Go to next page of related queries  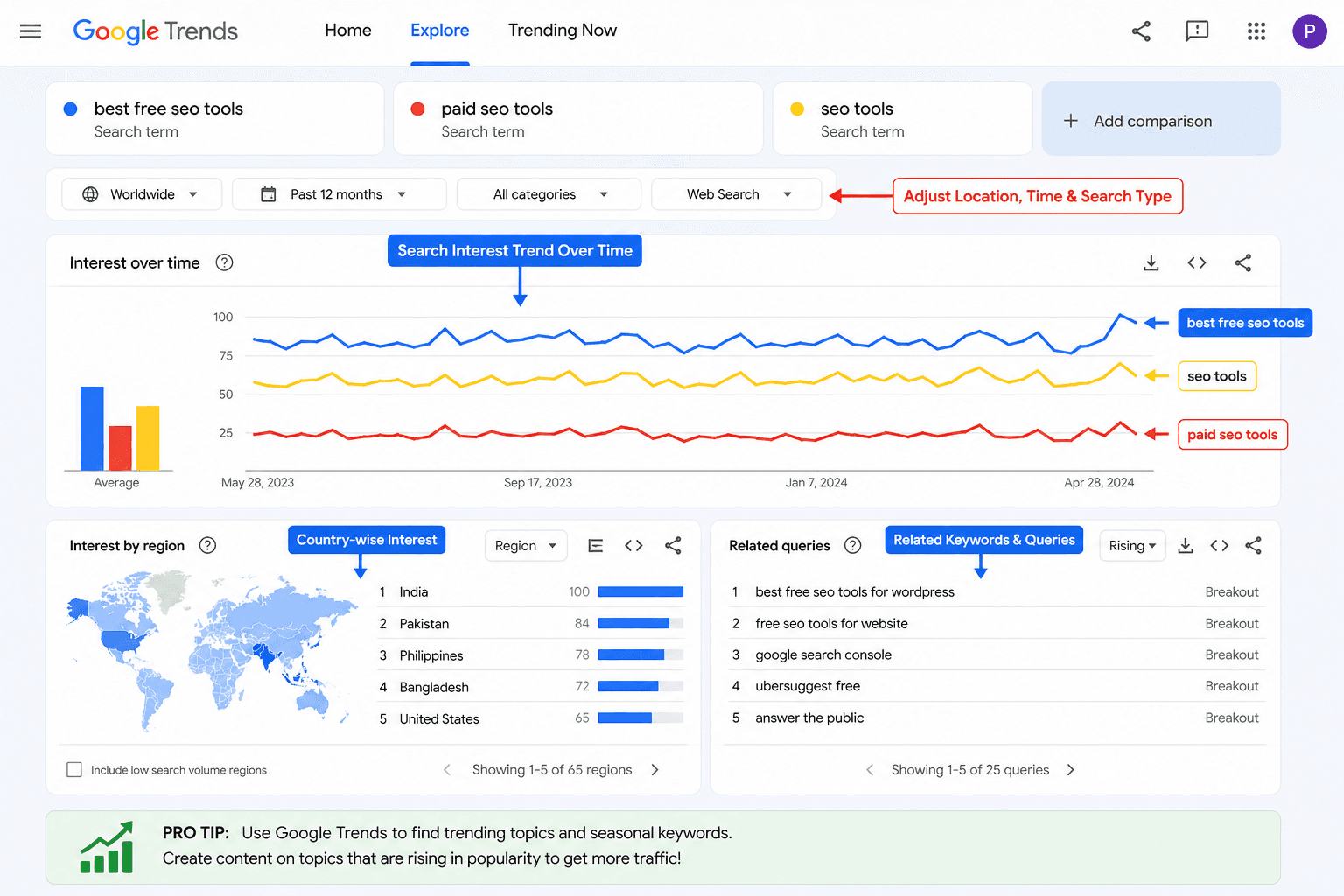(x=1070, y=770)
